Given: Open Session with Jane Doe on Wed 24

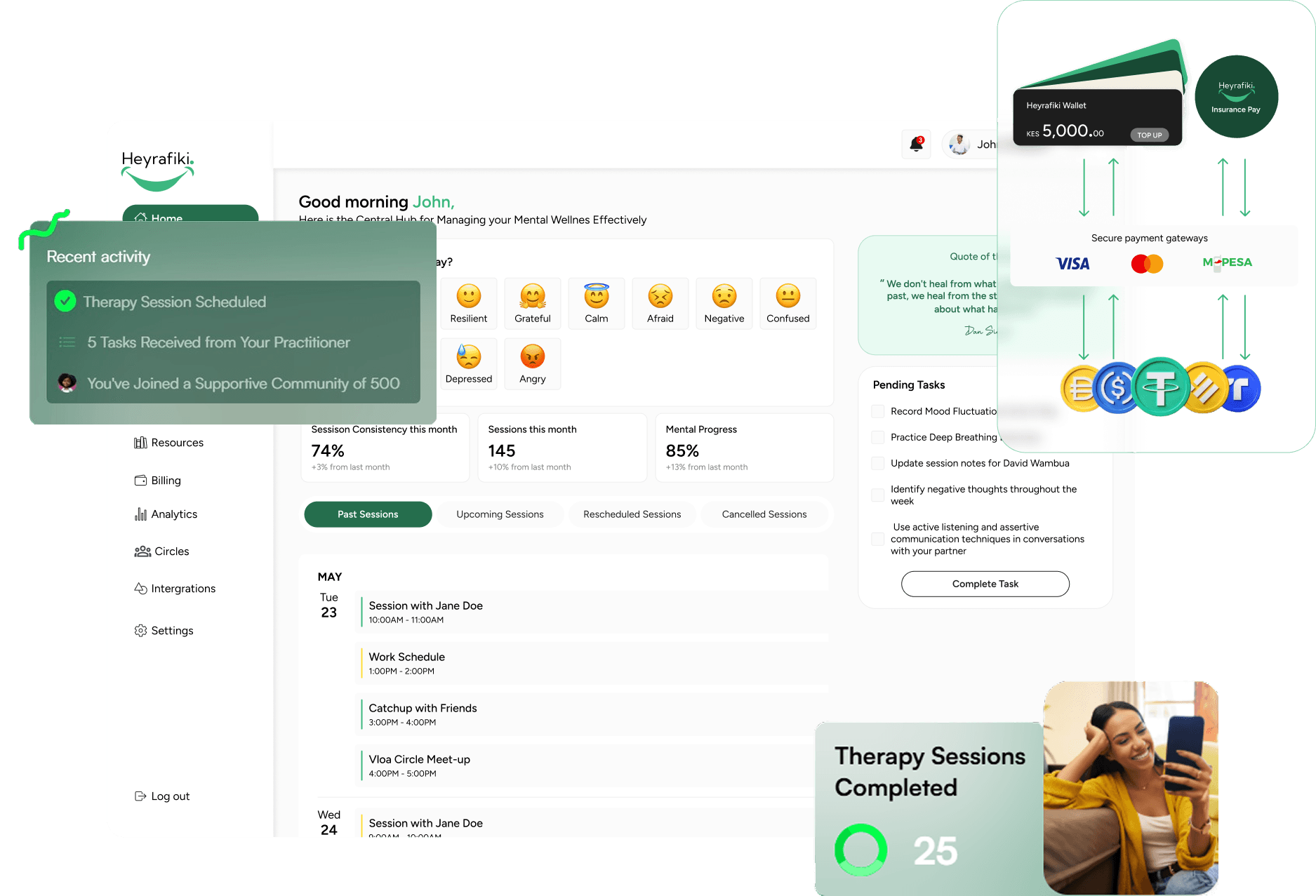Looking at the screenshot, I should (x=586, y=824).
